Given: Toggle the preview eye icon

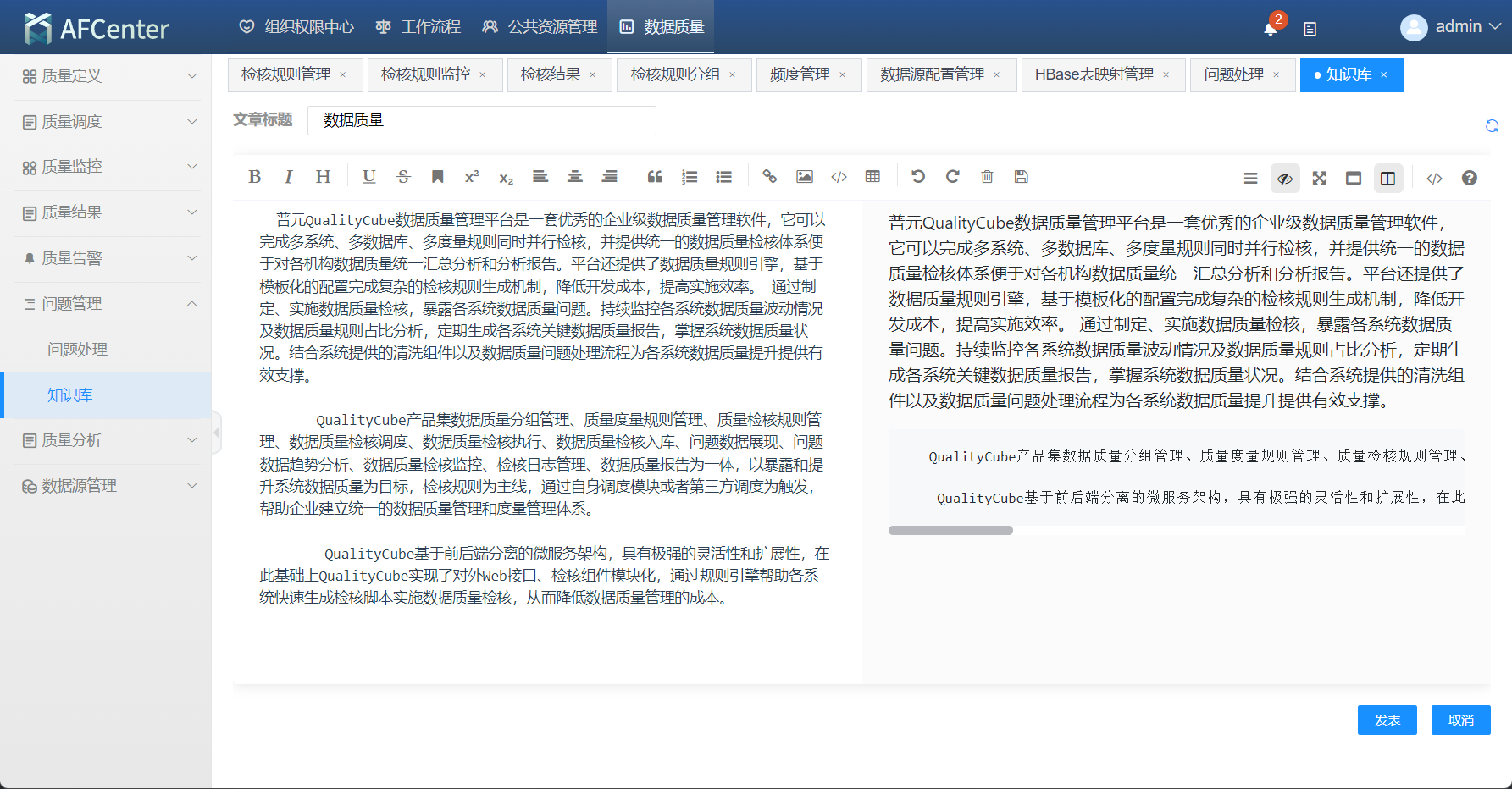Looking at the screenshot, I should click(1285, 179).
